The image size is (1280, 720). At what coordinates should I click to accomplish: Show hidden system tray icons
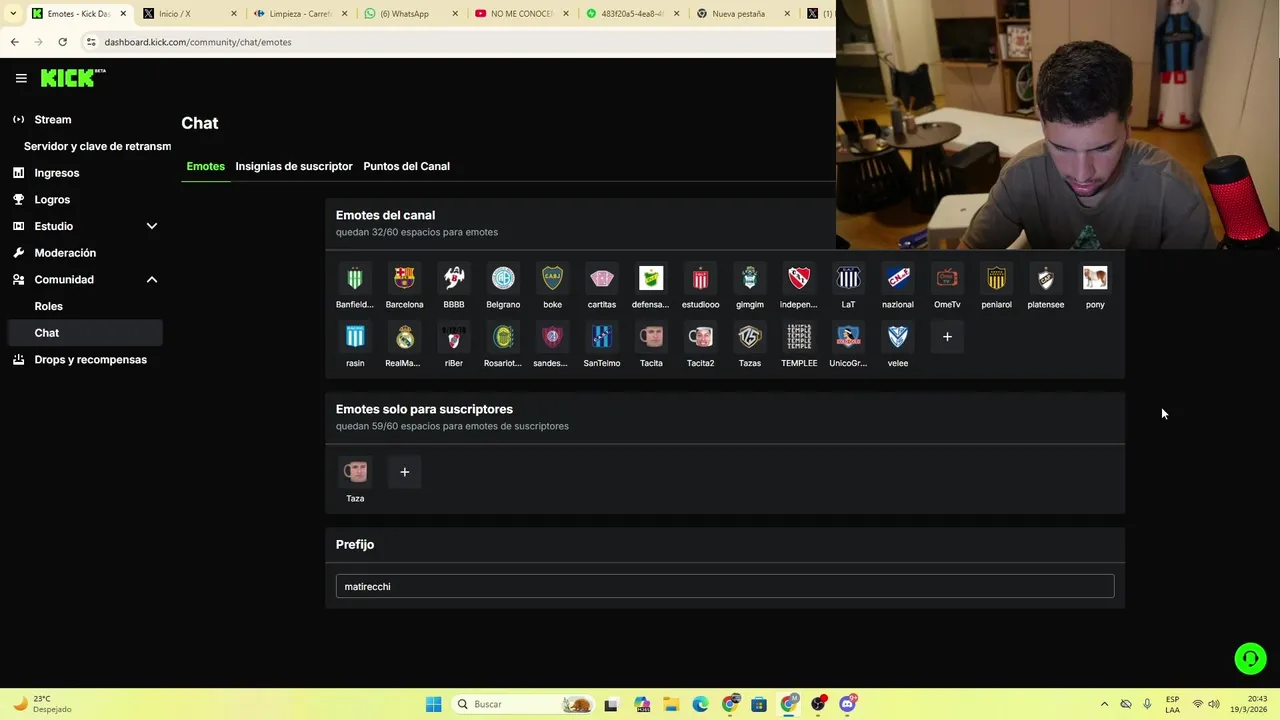(1104, 704)
